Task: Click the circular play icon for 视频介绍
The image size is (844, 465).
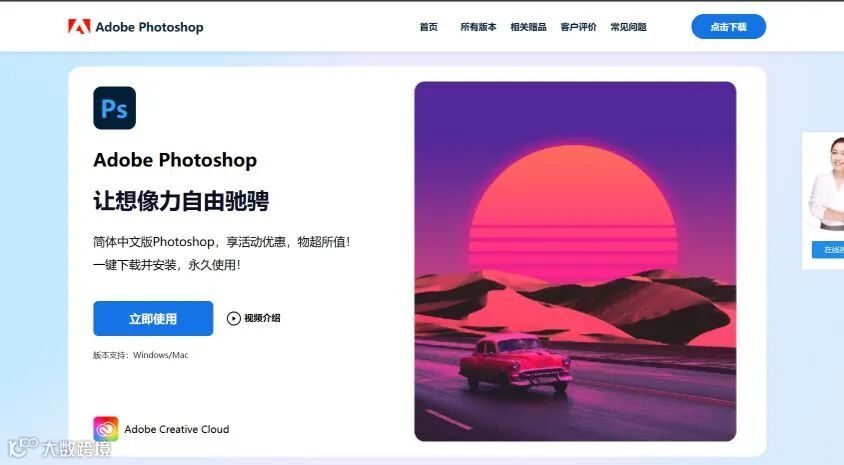Action: click(234, 319)
